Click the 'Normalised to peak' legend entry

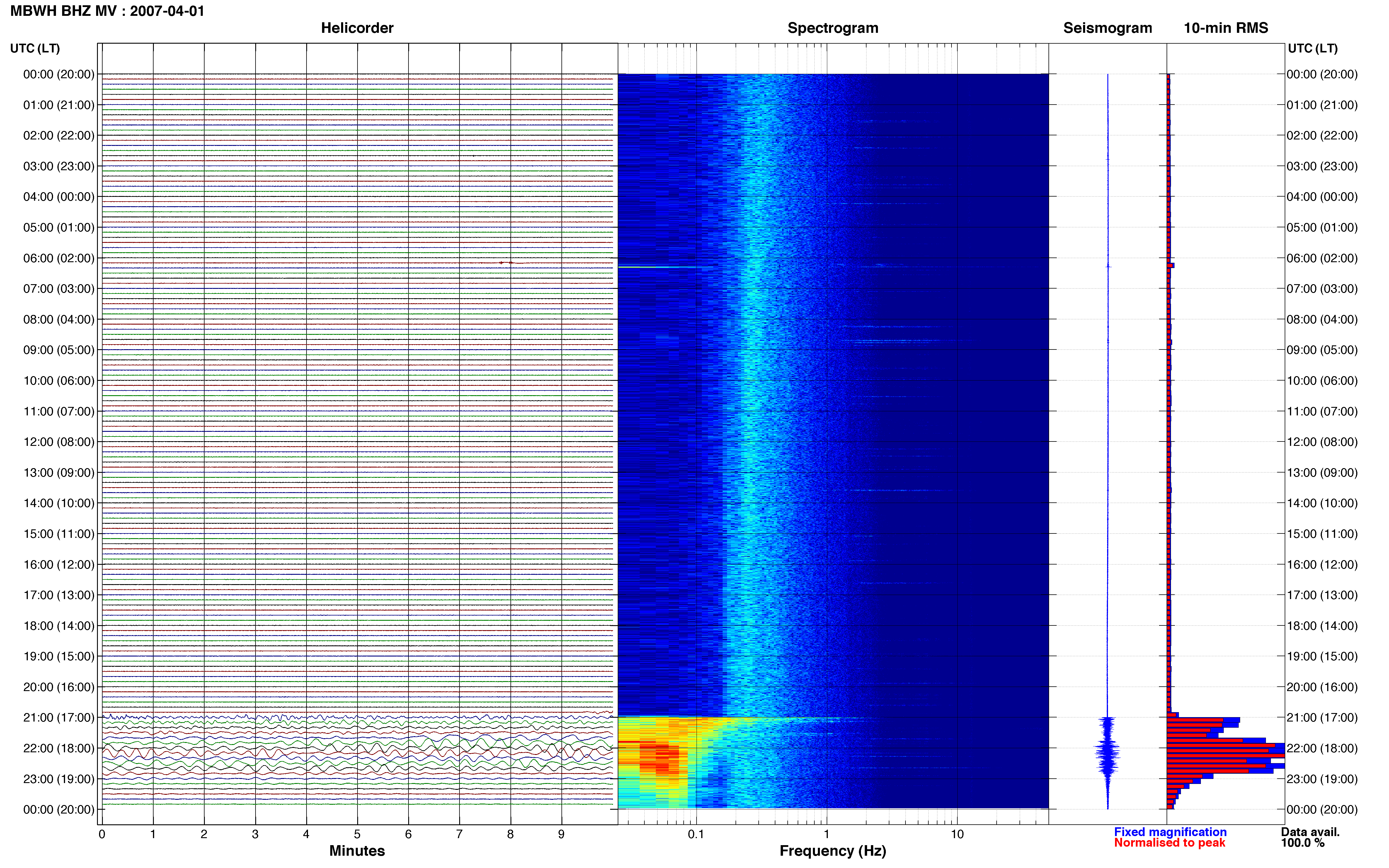click(1170, 843)
